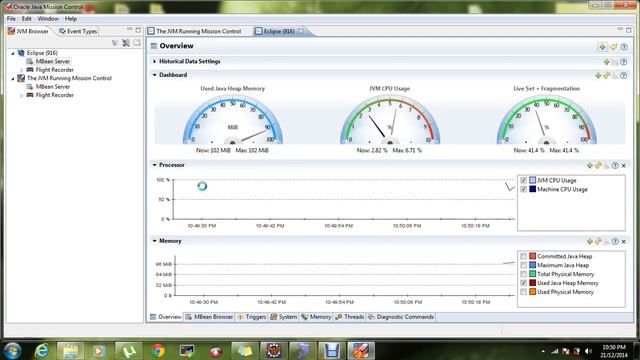Open help icon in Memory section header
Screen dimensions: 640x360
616,241
